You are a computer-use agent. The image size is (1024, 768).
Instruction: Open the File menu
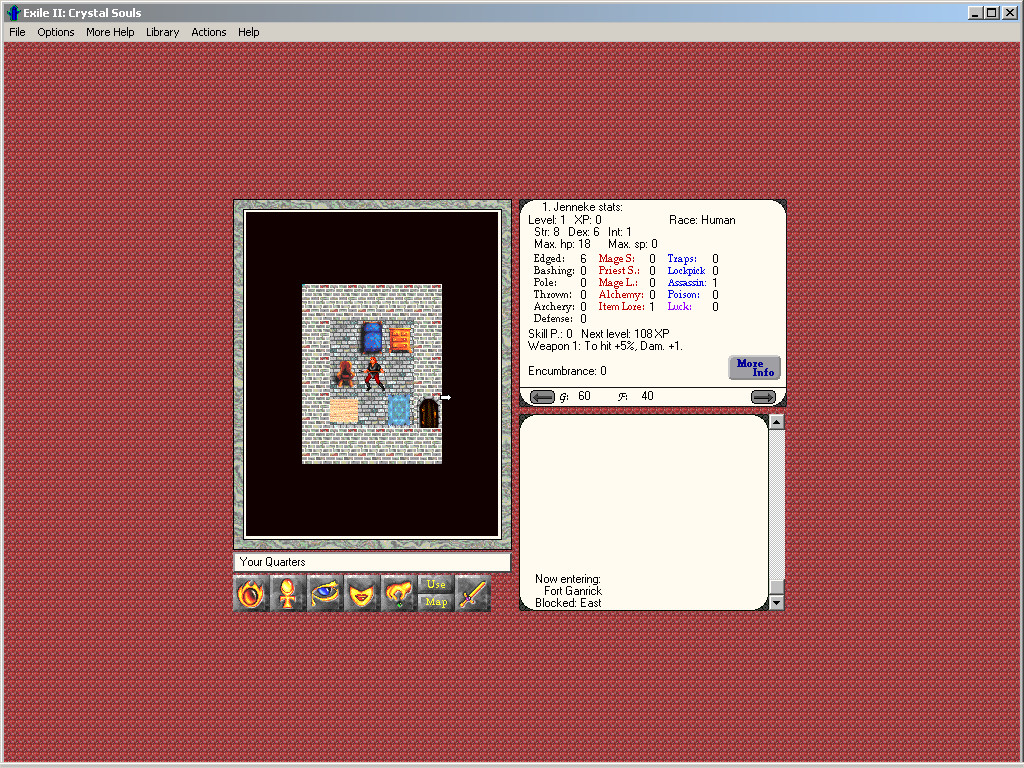[x=17, y=32]
